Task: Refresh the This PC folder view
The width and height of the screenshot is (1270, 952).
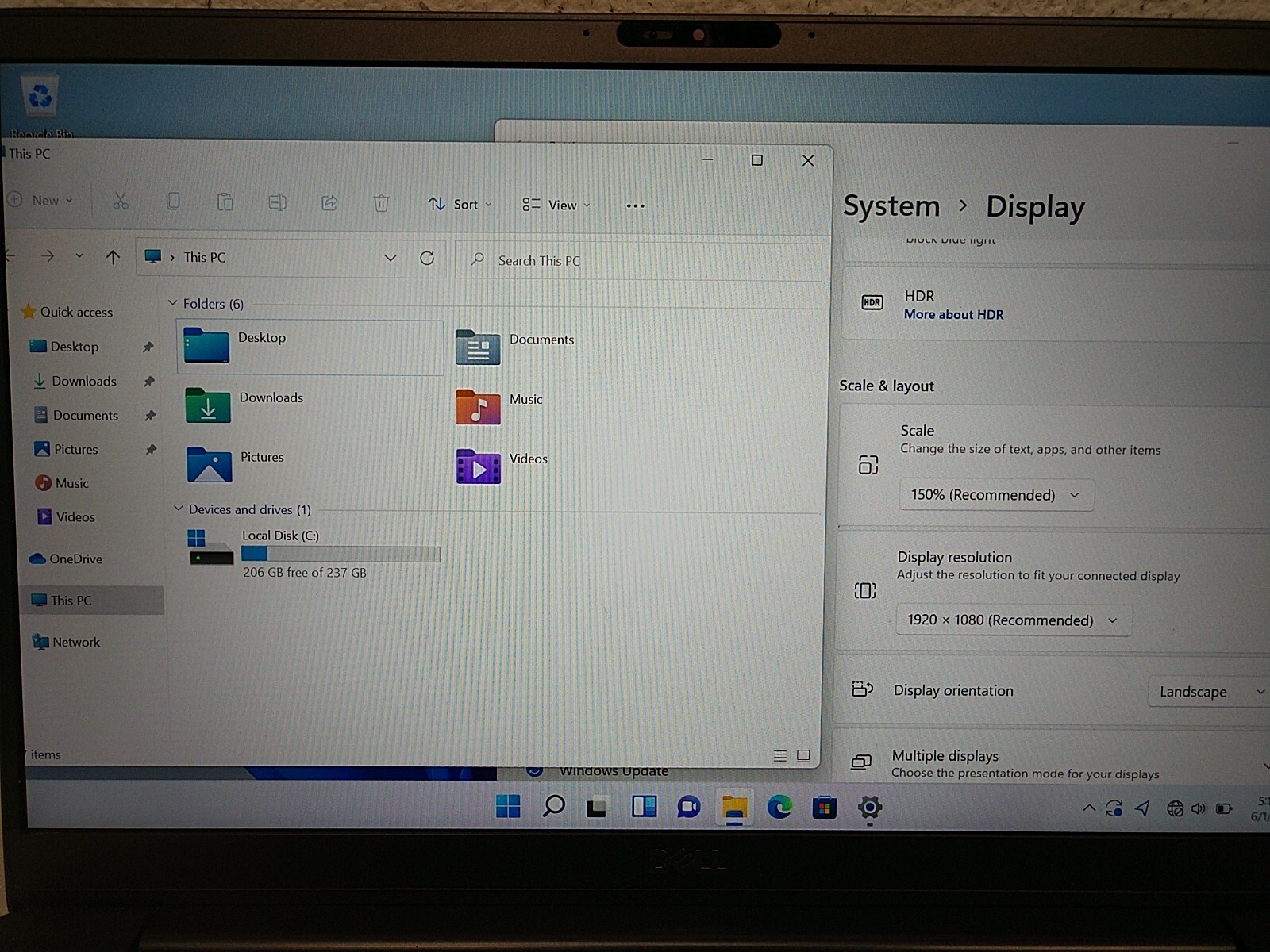Action: point(427,259)
